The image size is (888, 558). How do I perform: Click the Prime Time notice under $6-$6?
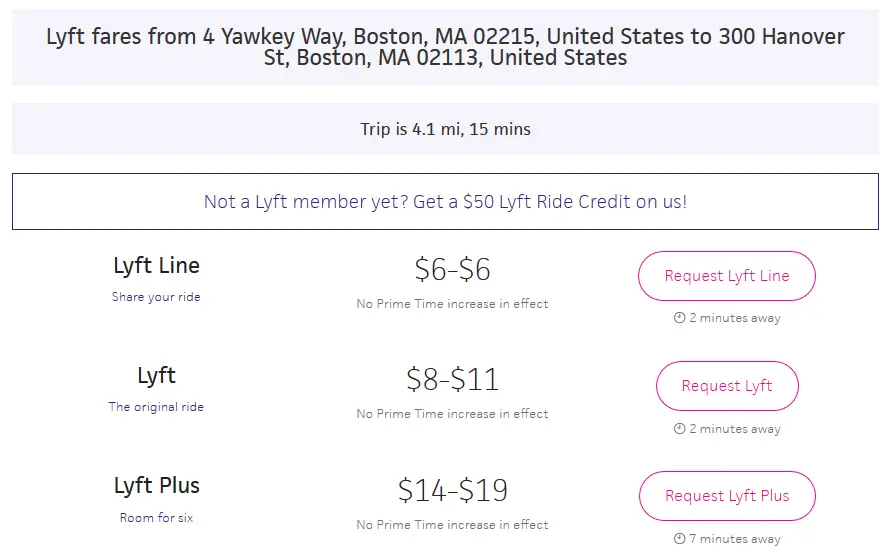click(x=452, y=304)
